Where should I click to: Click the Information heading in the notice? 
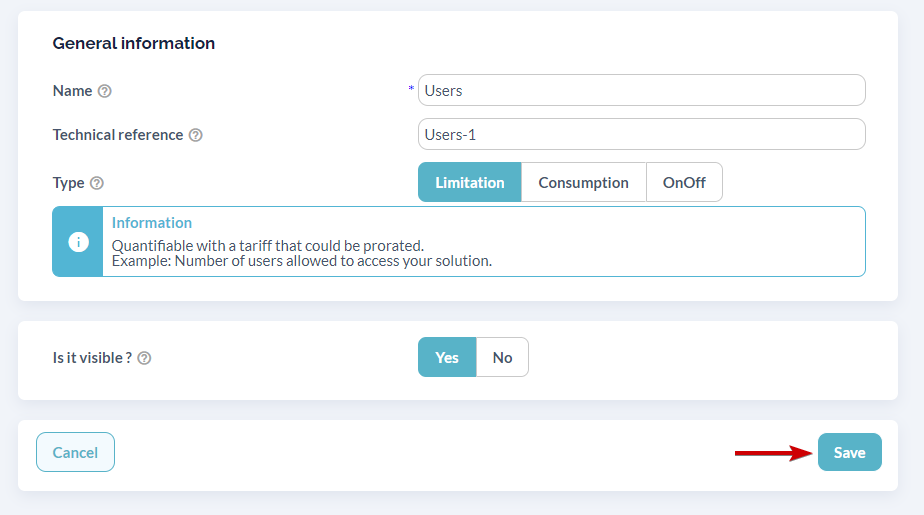click(152, 223)
